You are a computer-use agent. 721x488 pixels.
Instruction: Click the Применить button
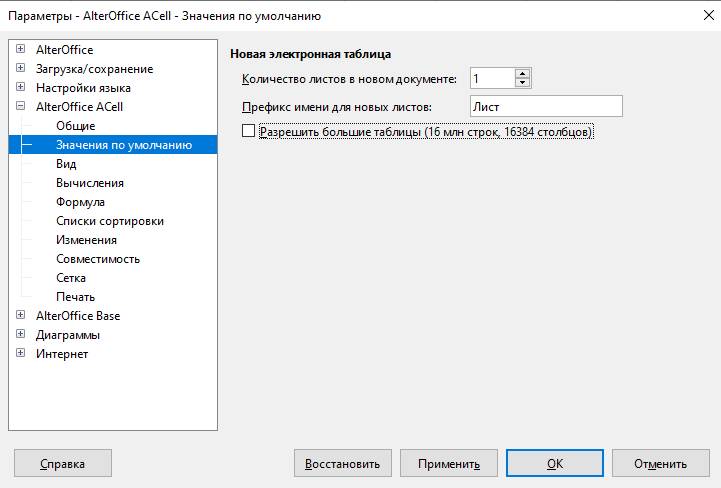[x=449, y=463]
